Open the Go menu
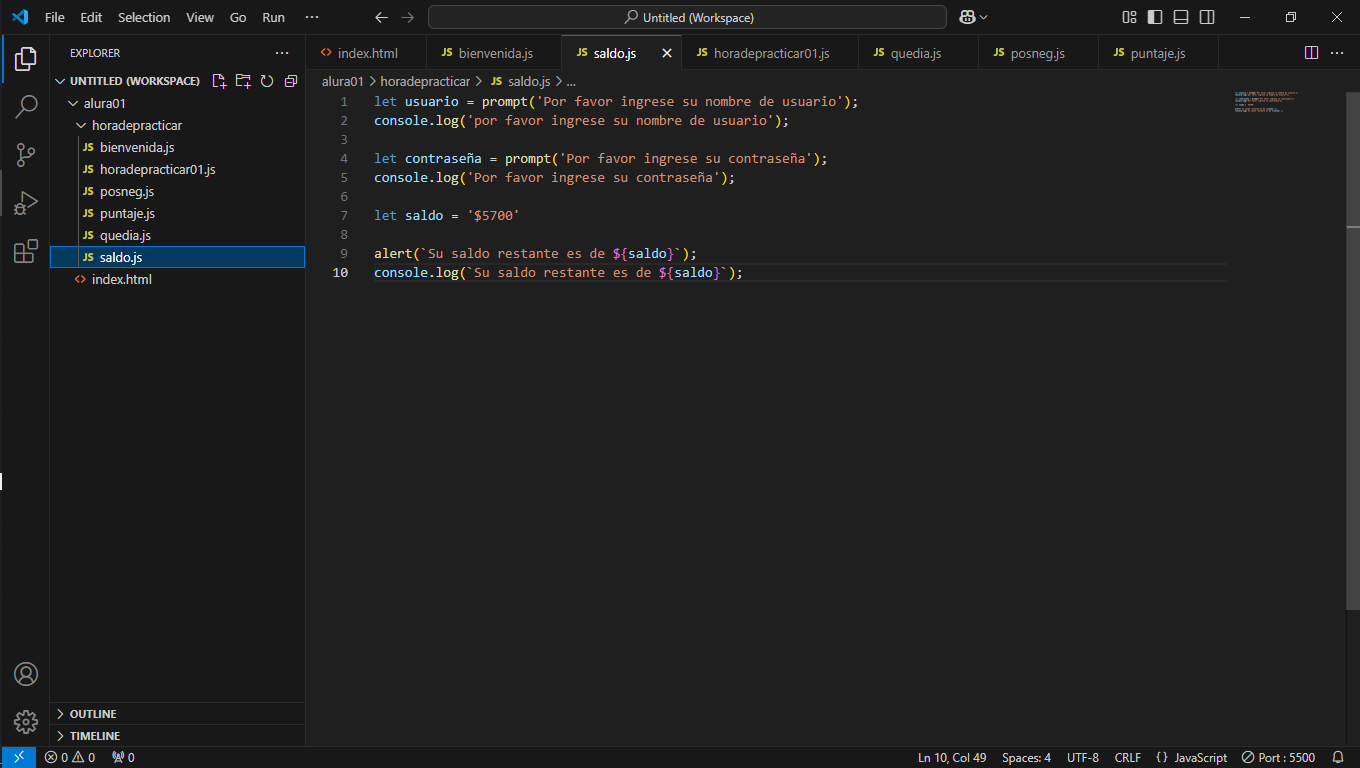The width and height of the screenshot is (1360, 768). pos(238,17)
